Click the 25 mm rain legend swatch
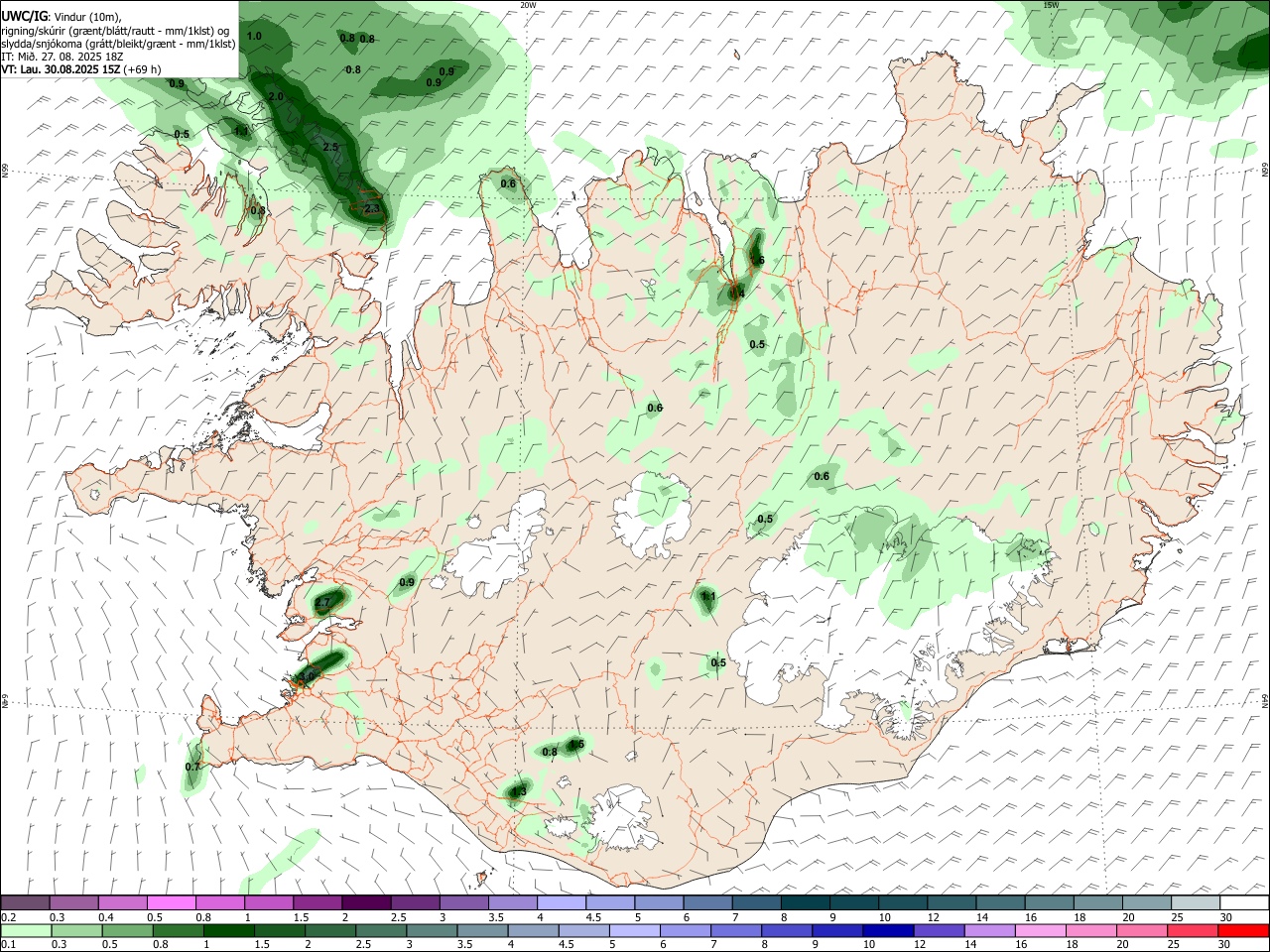This screenshot has width=1270, height=952. coord(1194,931)
